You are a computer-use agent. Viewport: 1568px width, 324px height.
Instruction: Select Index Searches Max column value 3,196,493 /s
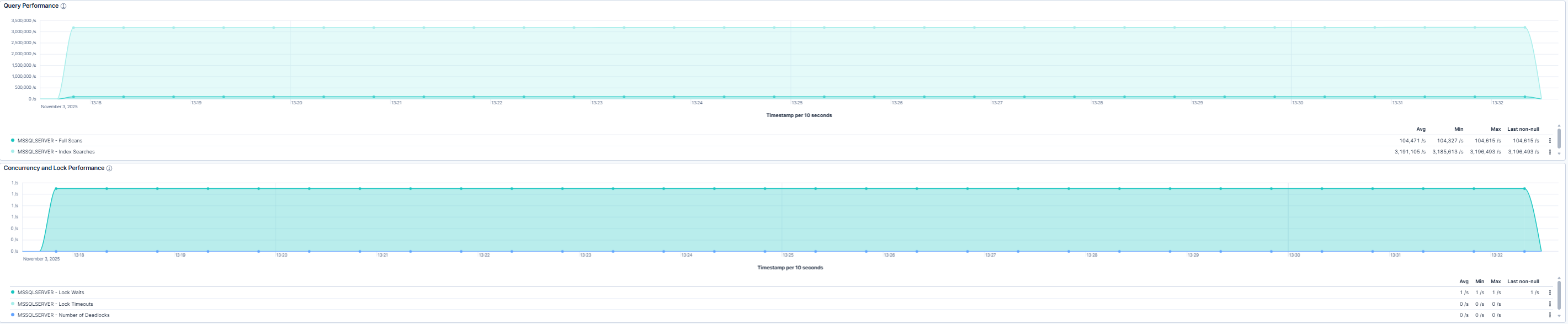pyautogui.click(x=1485, y=152)
